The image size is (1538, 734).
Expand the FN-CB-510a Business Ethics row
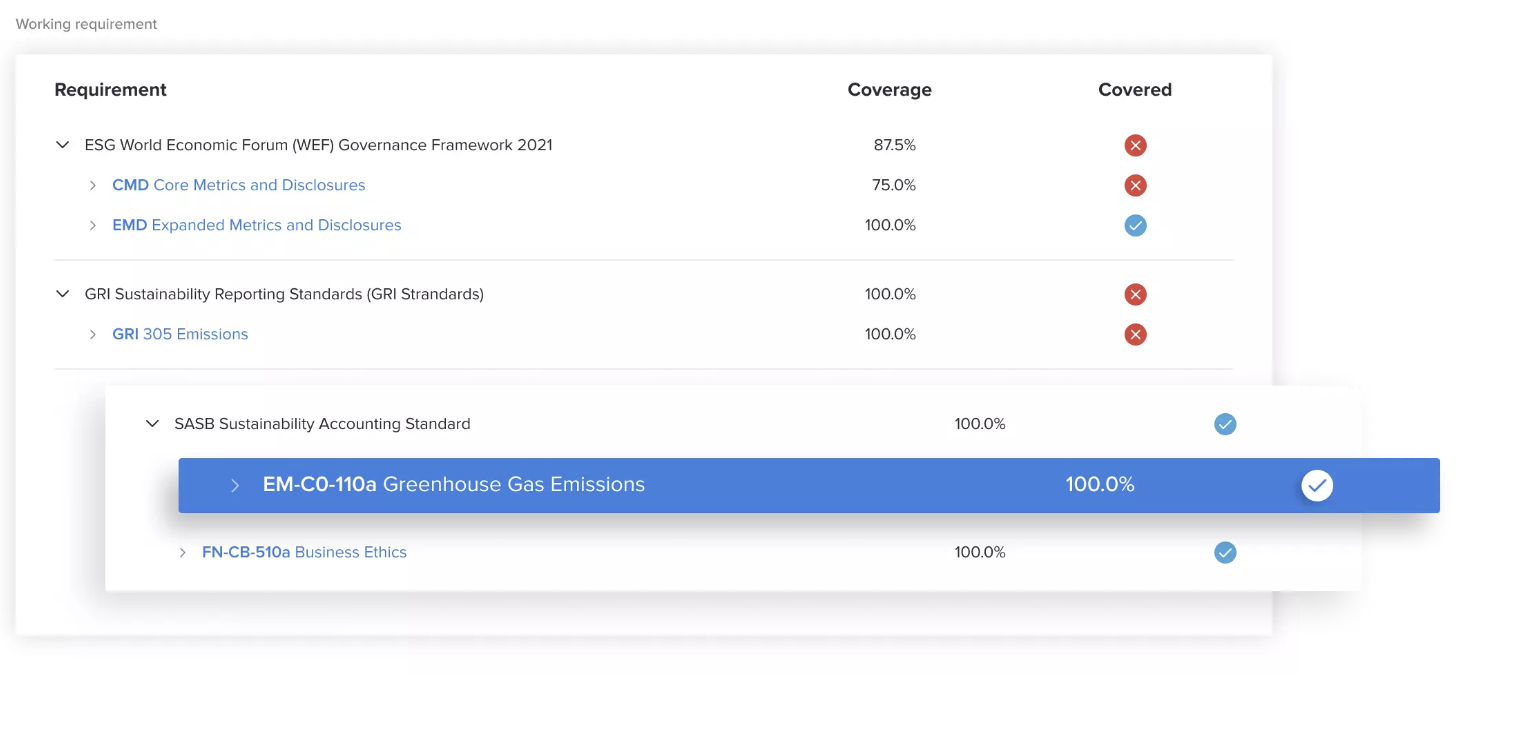(182, 552)
